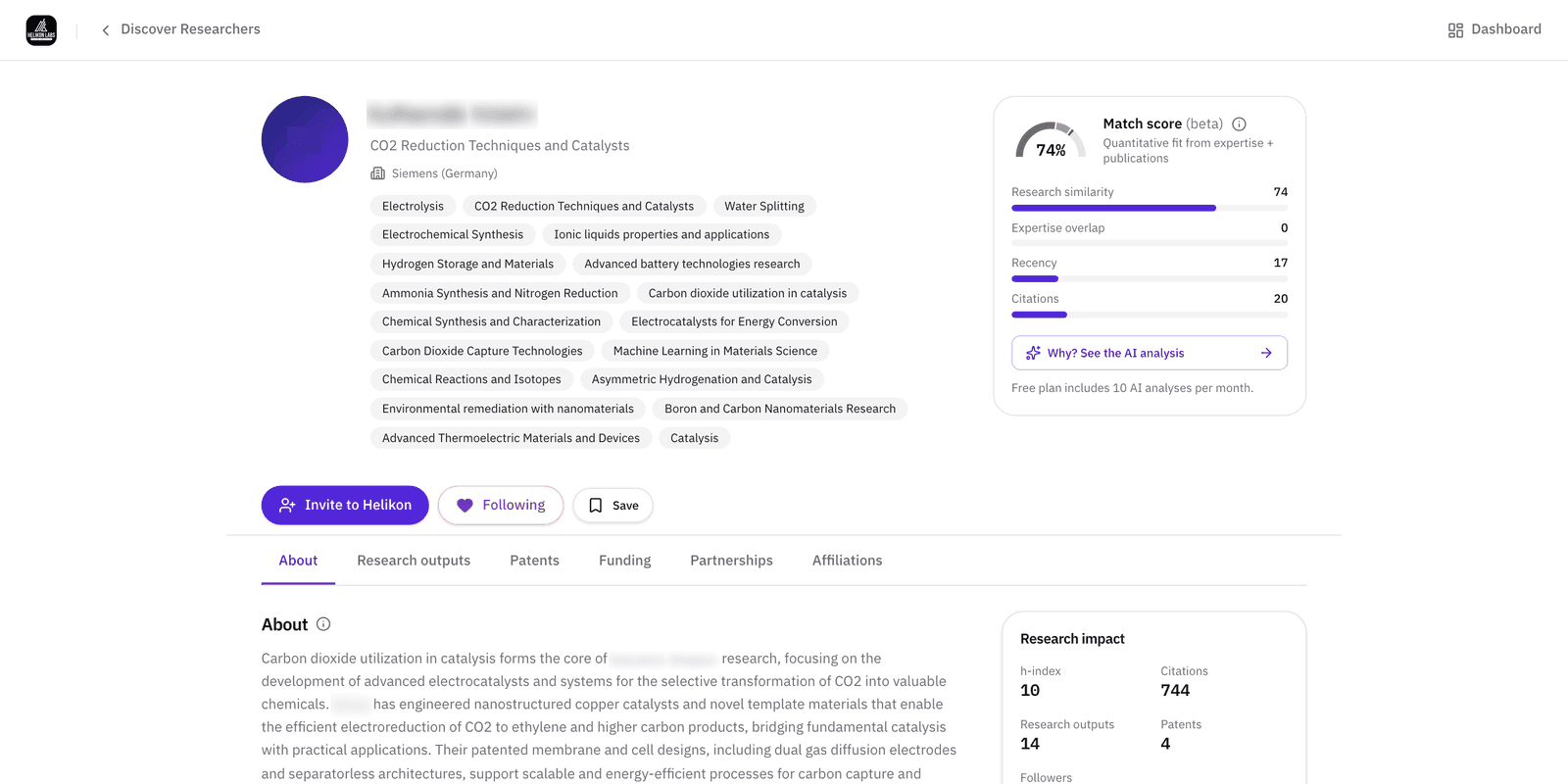
Task: Click the researcher profile avatar
Action: click(305, 139)
